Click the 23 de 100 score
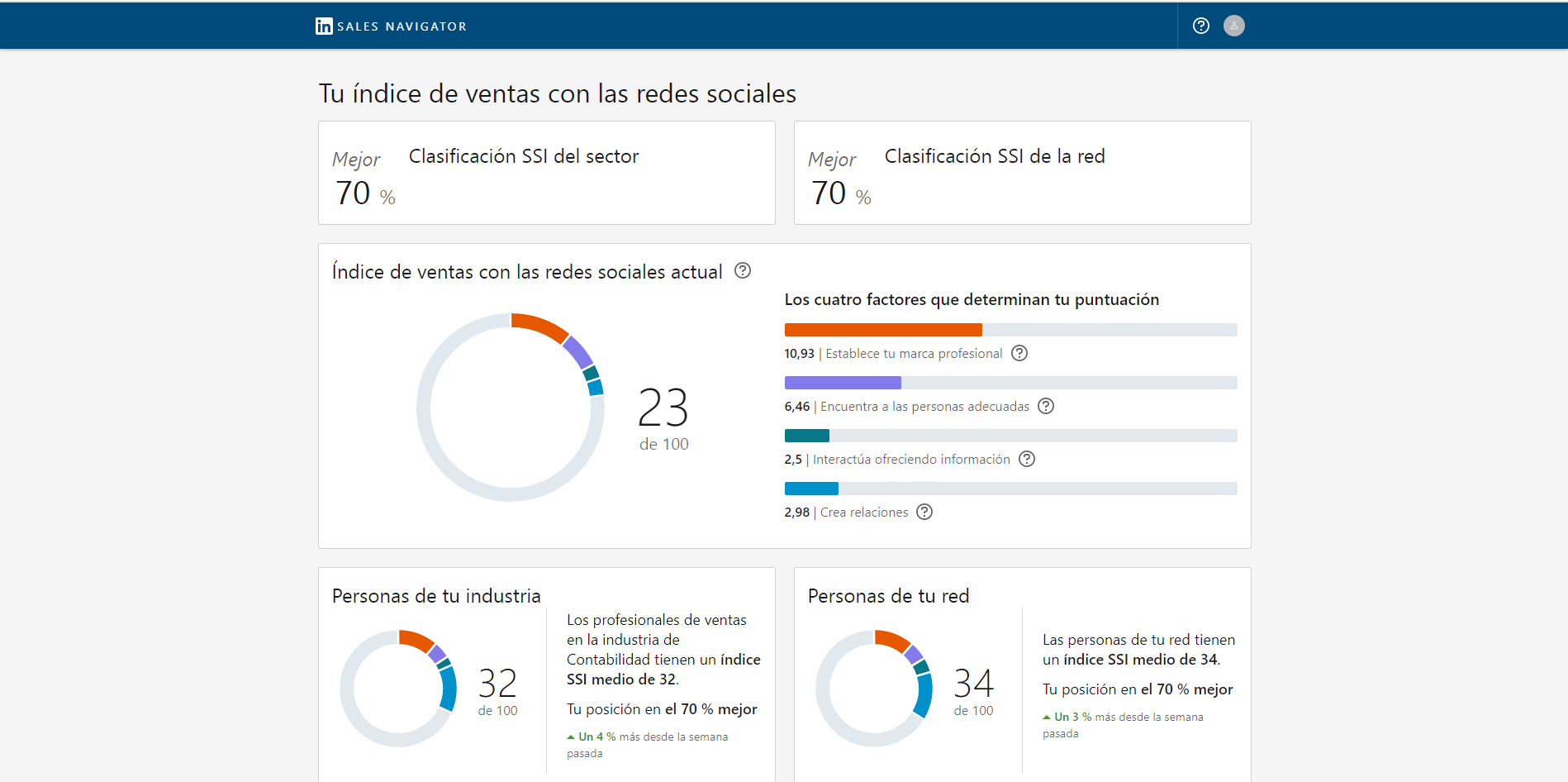The height and width of the screenshot is (782, 1568). click(x=663, y=419)
